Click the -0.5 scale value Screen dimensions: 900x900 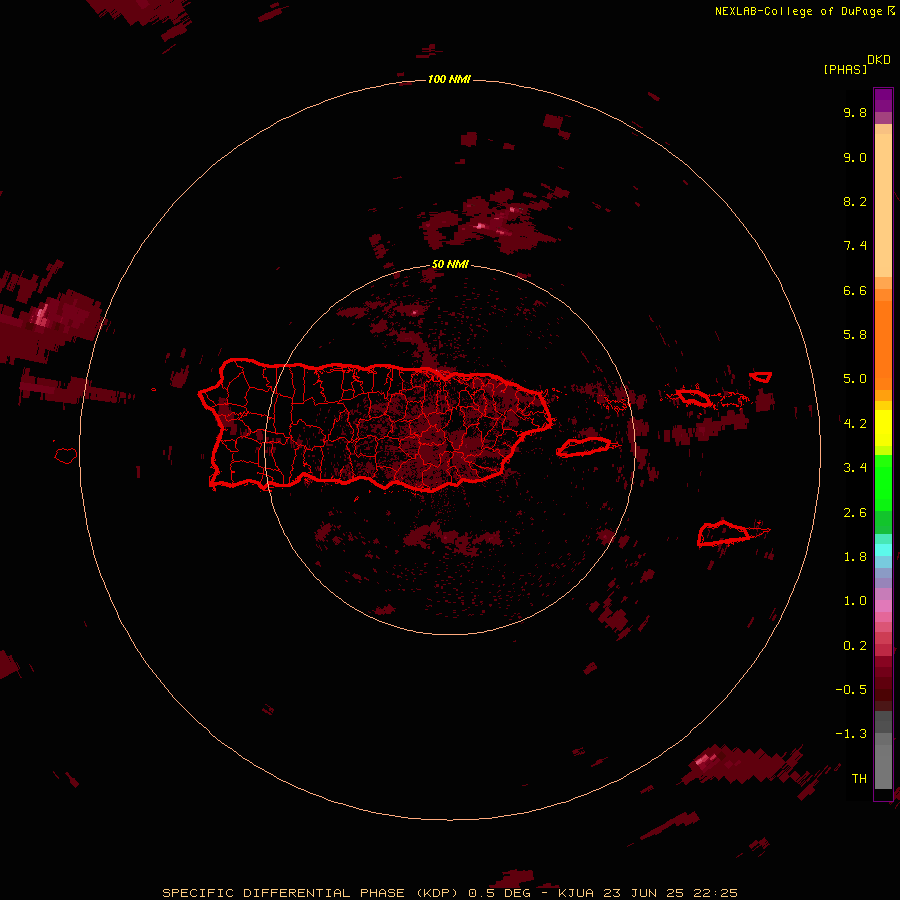[x=851, y=689]
